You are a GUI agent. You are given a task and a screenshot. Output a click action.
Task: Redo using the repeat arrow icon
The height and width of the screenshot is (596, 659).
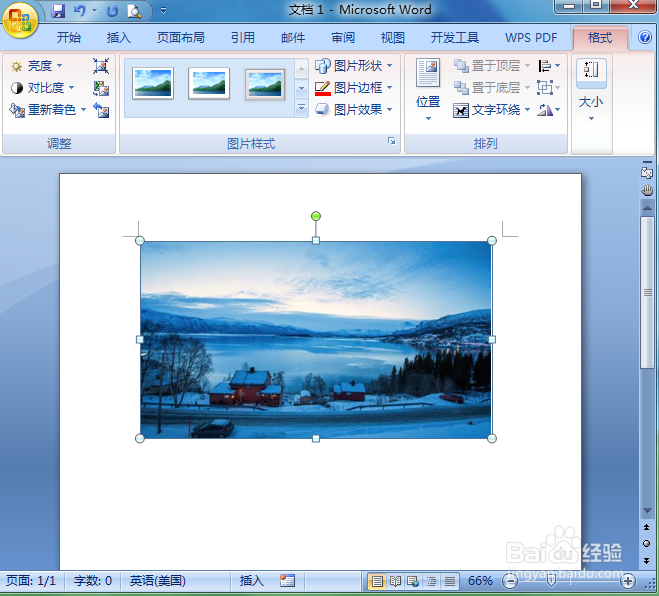coord(112,11)
